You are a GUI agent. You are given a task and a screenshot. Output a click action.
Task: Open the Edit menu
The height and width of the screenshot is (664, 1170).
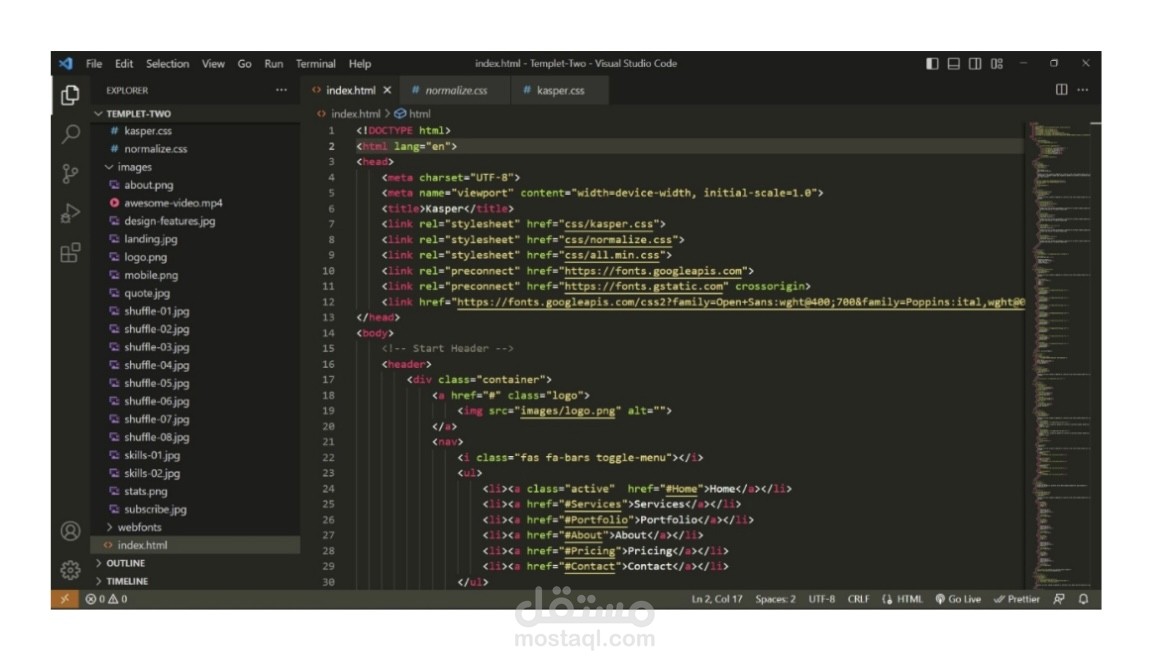pyautogui.click(x=124, y=63)
